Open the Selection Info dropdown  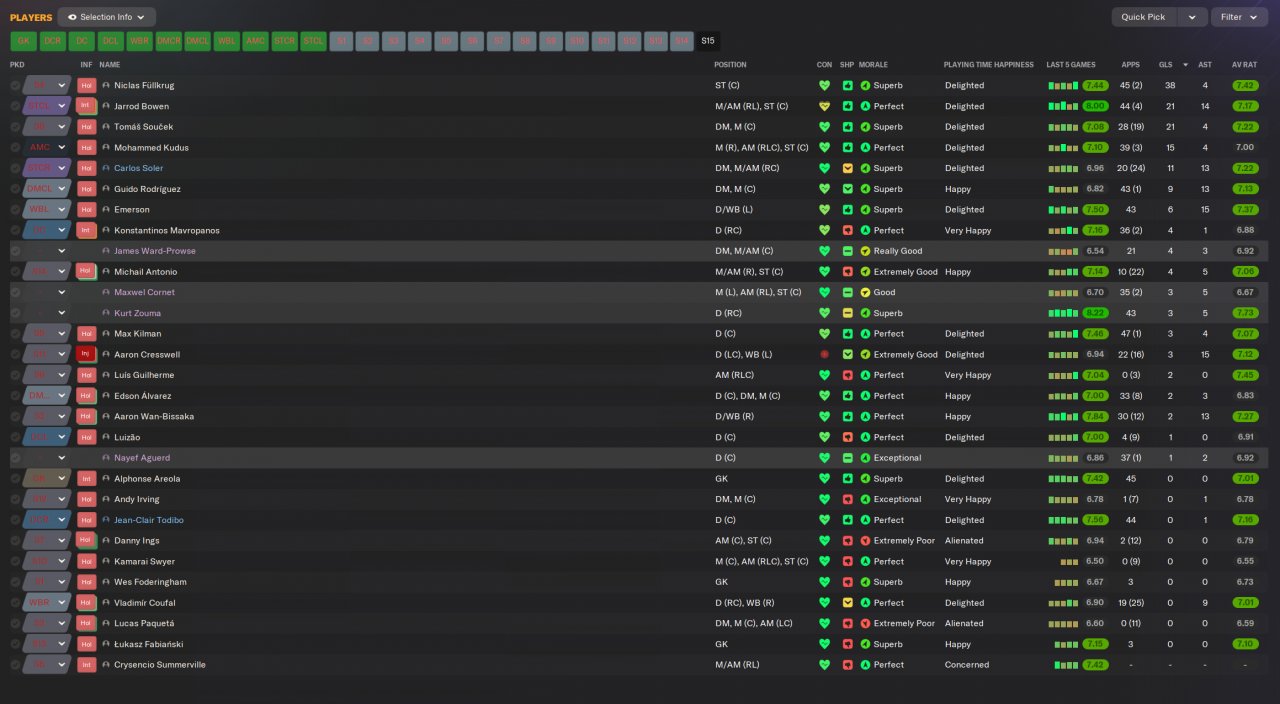[x=106, y=17]
